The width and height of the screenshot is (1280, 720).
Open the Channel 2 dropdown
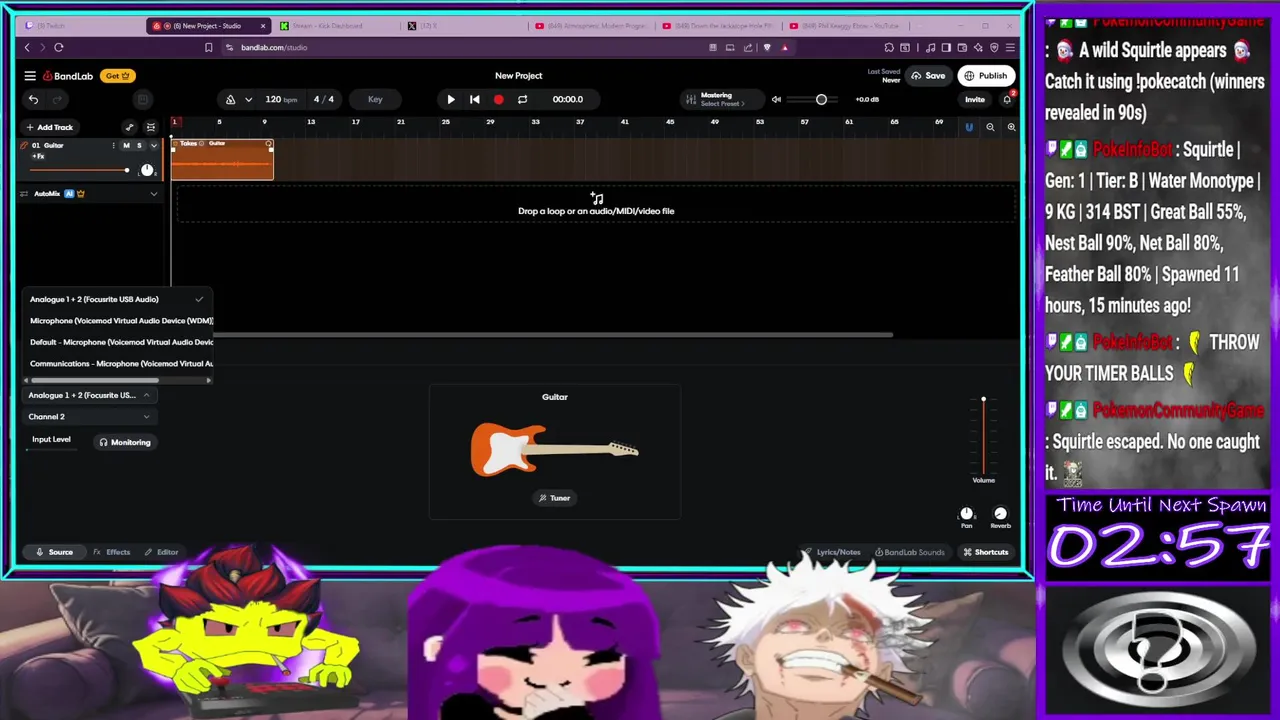click(x=89, y=417)
